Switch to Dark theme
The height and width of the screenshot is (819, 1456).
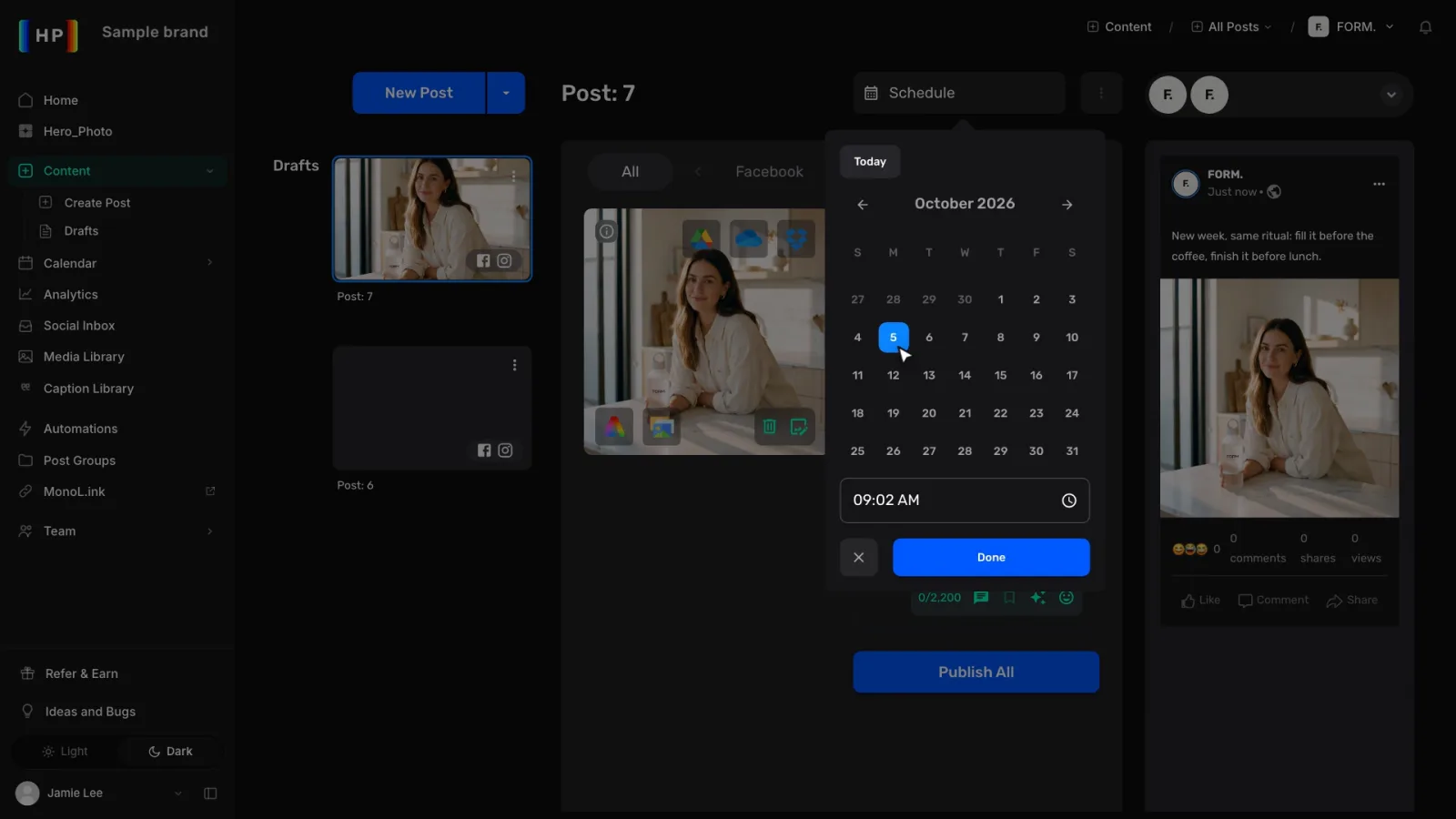(170, 752)
